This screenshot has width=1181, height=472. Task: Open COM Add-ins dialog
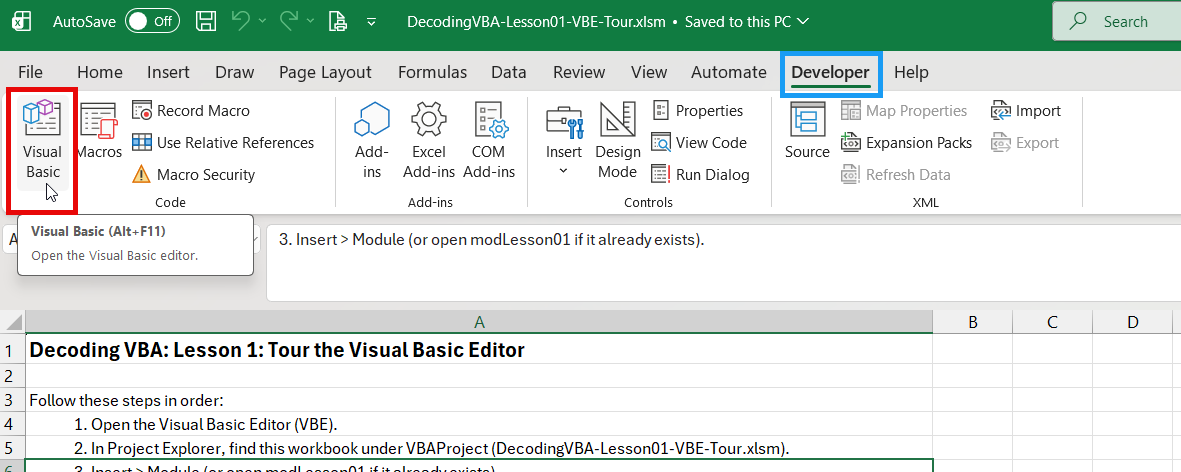[488, 142]
